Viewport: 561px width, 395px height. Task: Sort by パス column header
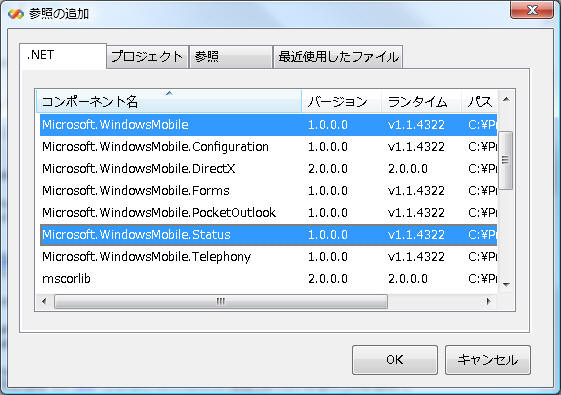(479, 102)
